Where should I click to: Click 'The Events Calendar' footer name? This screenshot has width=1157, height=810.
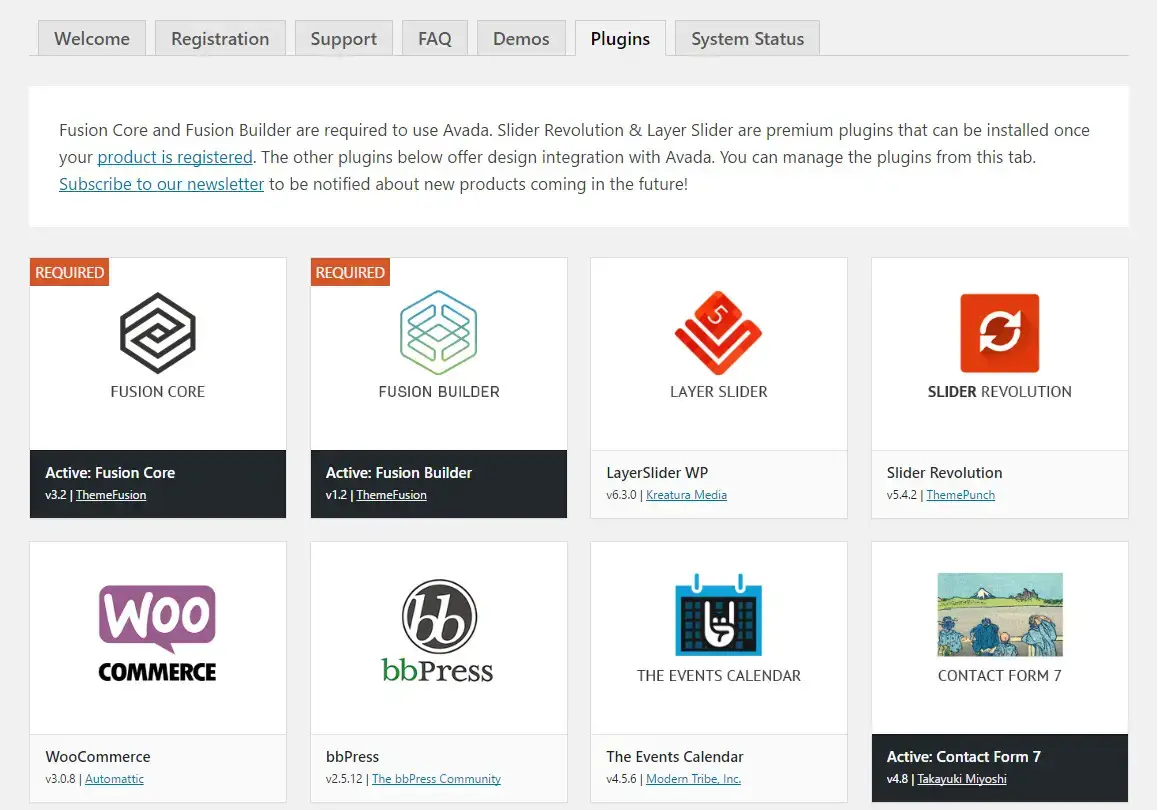coord(674,757)
